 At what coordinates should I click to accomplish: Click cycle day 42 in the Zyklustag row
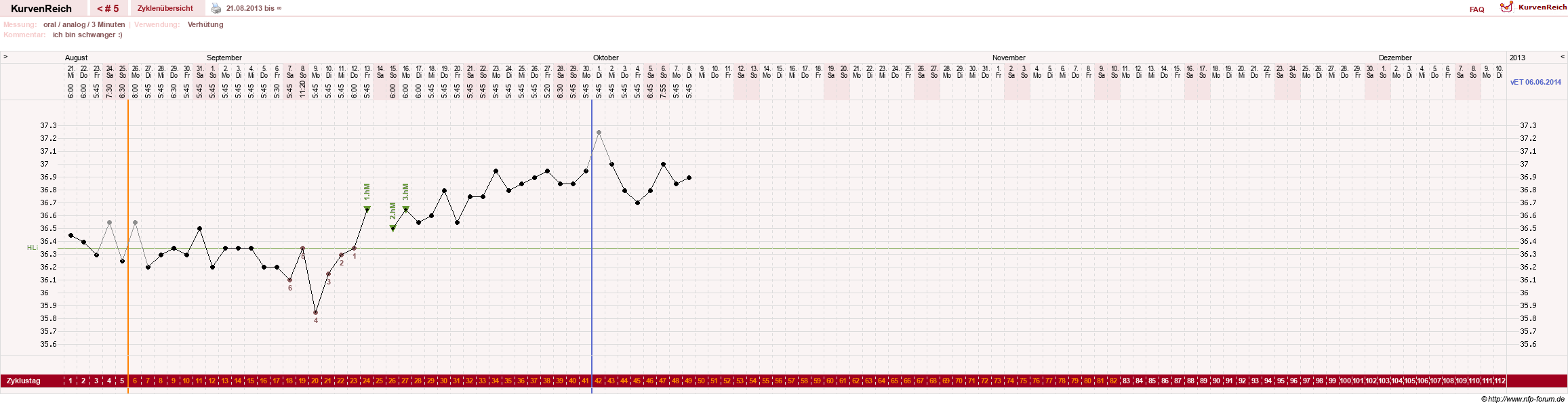point(599,381)
